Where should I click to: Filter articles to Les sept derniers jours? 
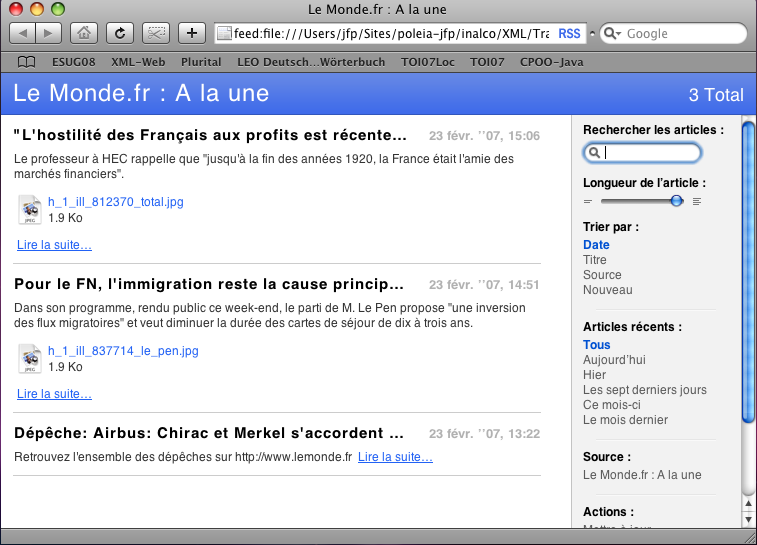click(x=645, y=390)
